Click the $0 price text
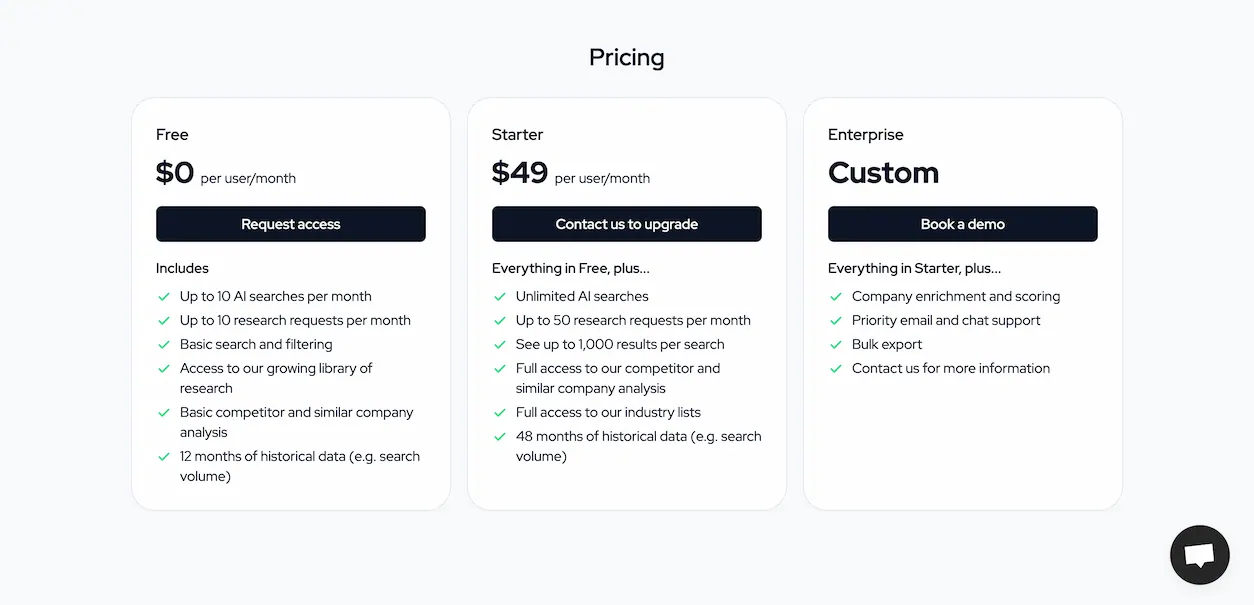This screenshot has width=1254, height=605. [x=174, y=172]
